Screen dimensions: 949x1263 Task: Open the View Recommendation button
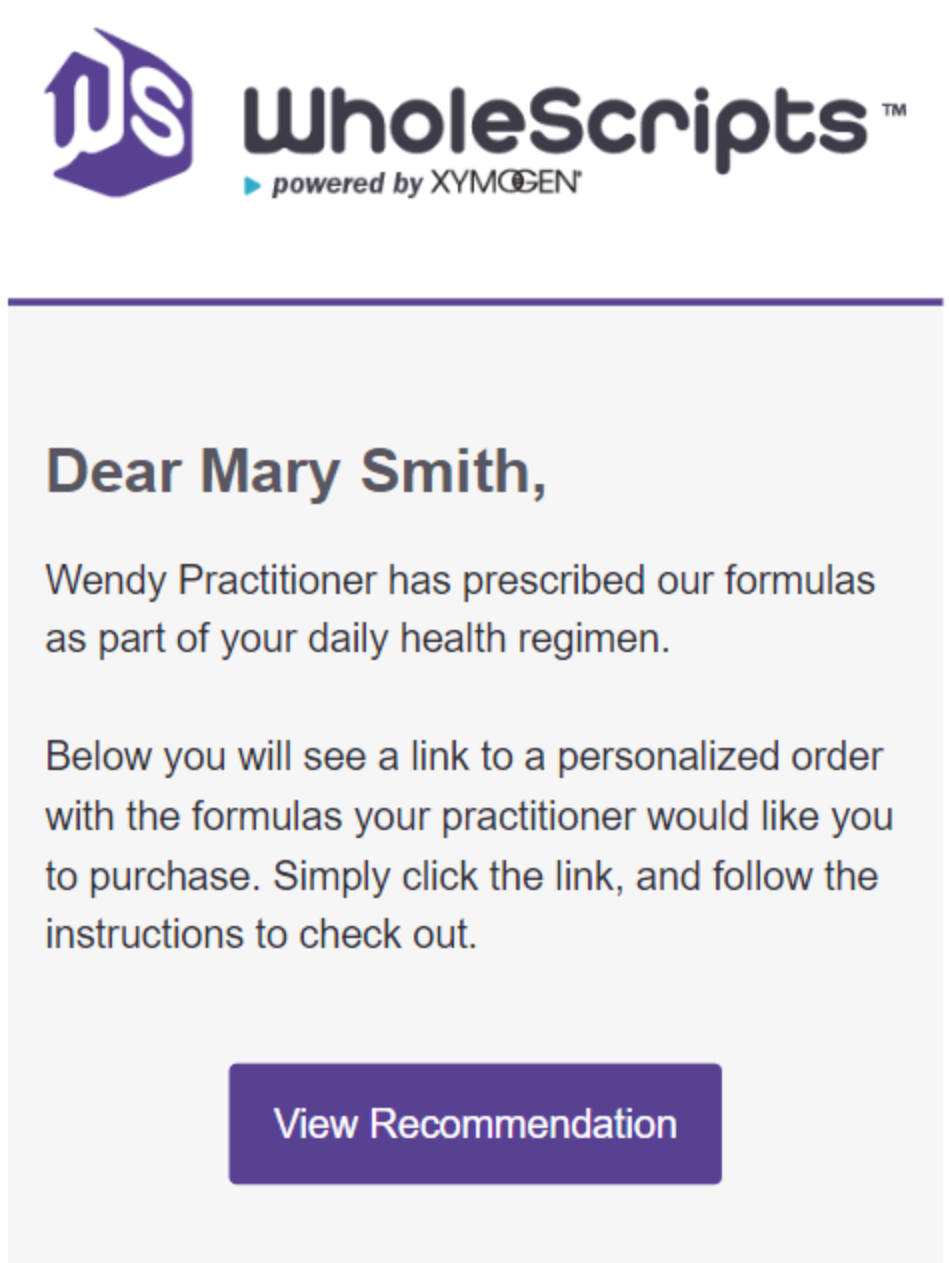click(x=475, y=1124)
